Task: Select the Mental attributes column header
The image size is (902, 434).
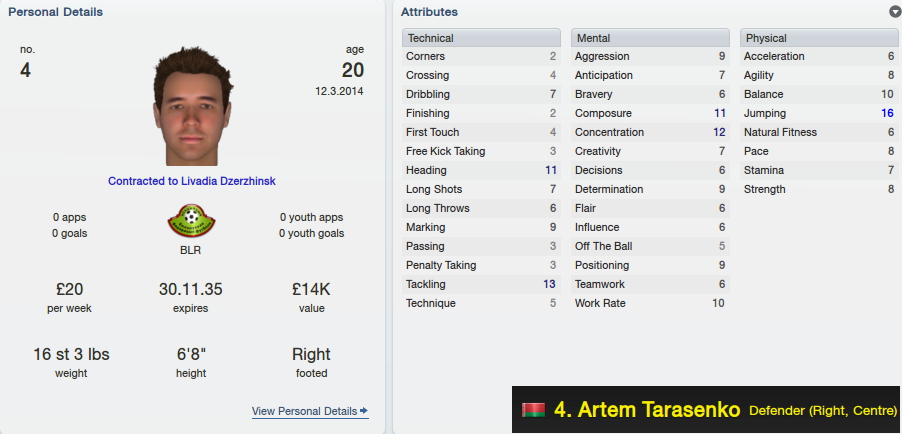Action: pos(650,38)
